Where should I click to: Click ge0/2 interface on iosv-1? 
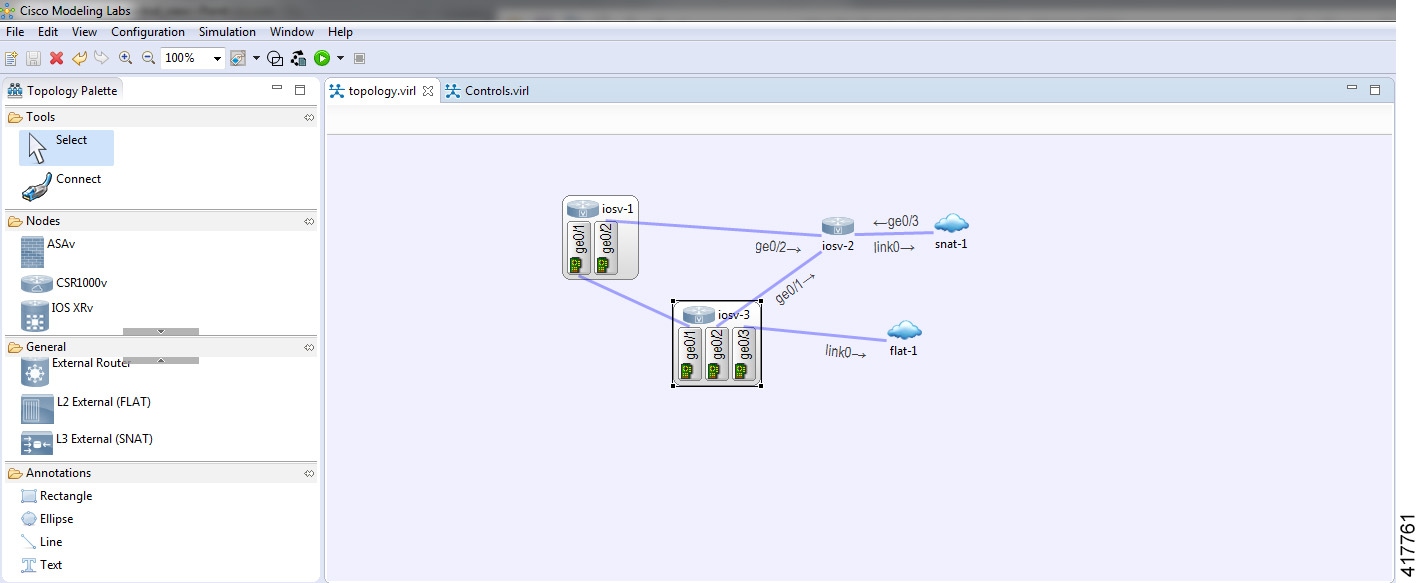[x=605, y=248]
